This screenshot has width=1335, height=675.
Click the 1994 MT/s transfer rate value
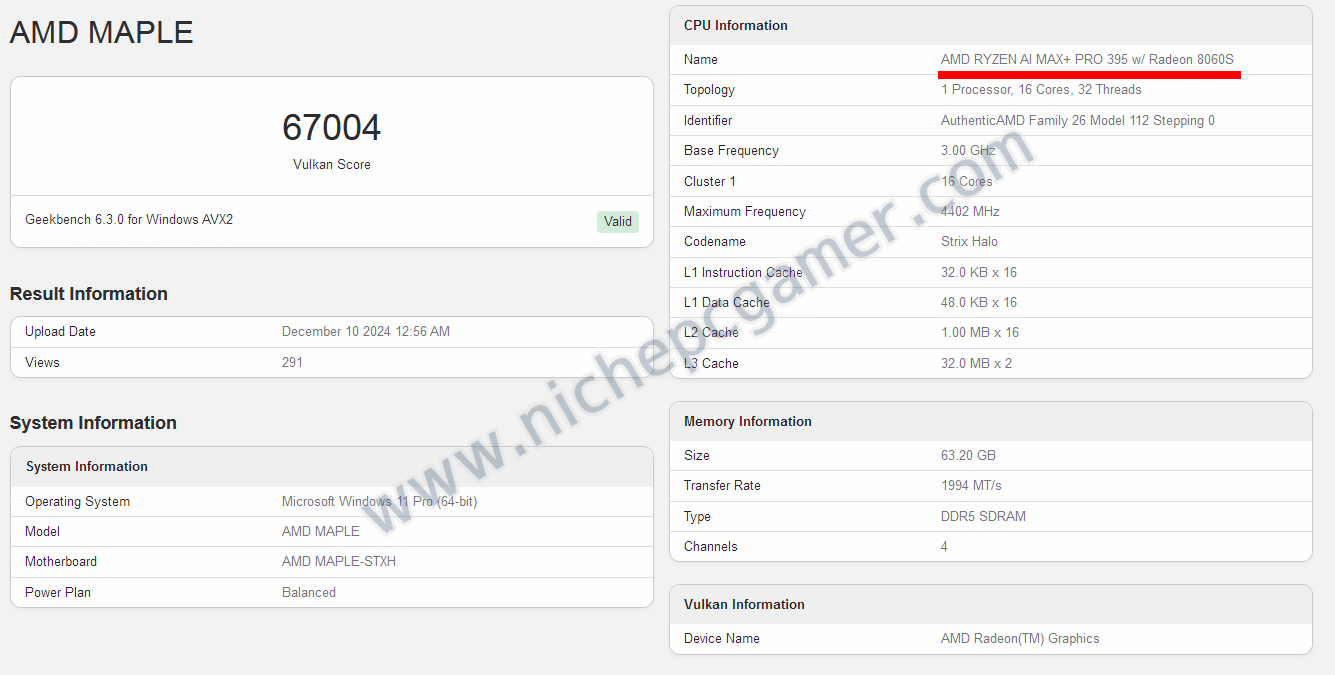[x=971, y=485]
